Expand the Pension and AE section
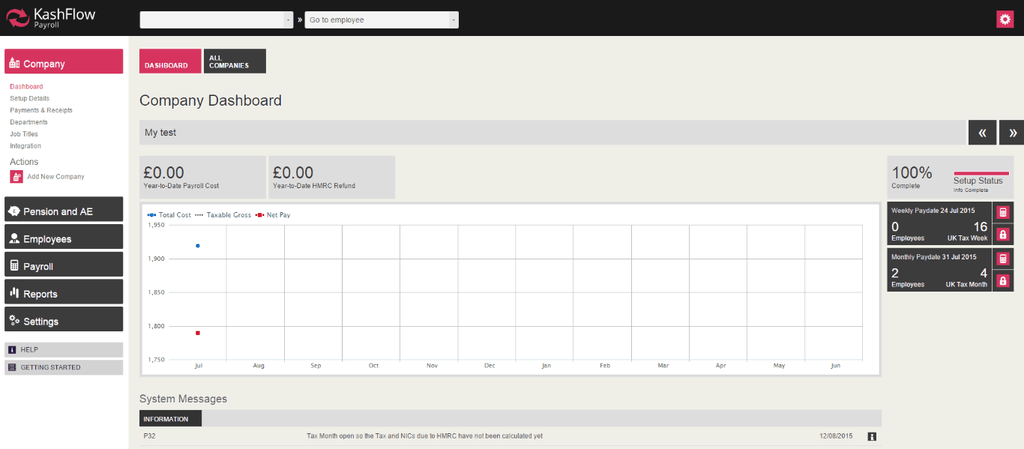The height and width of the screenshot is (449, 1024). point(64,211)
